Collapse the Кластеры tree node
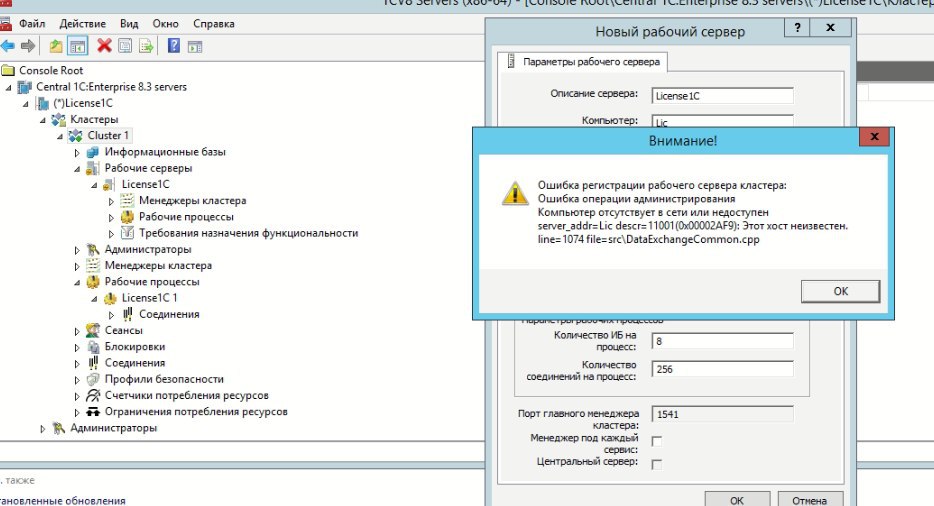Image resolution: width=934 pixels, height=506 pixels. [43, 120]
